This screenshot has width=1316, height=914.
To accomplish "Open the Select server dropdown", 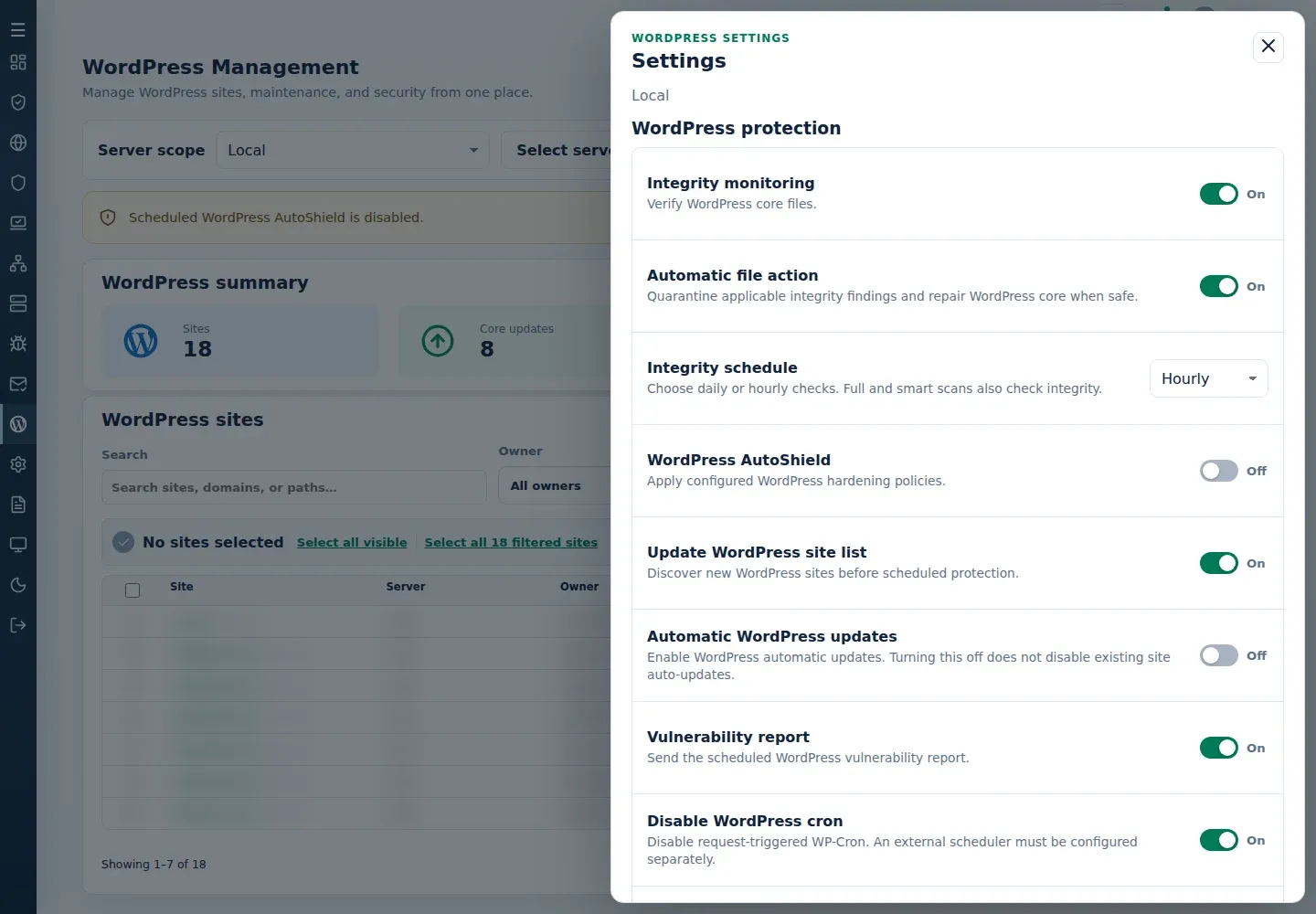I will point(557,150).
